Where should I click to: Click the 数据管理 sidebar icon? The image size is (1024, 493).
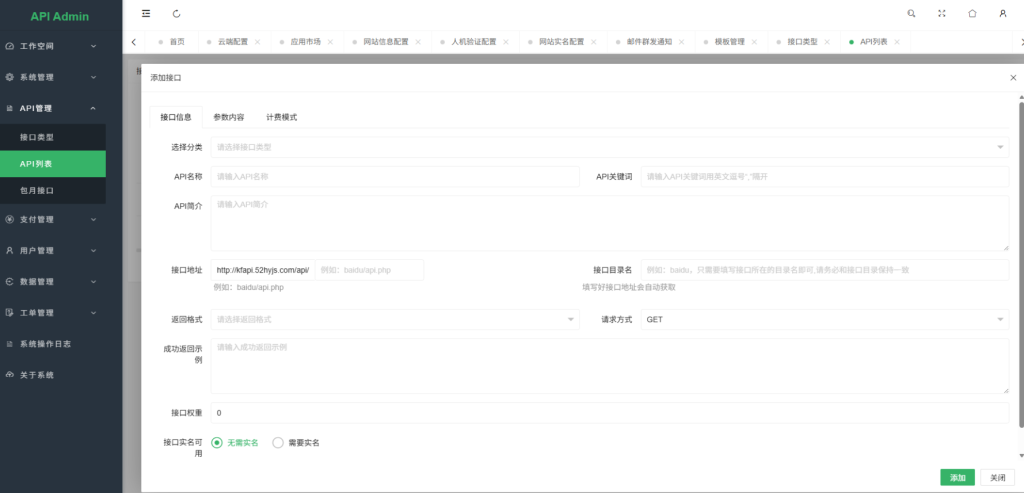click(x=10, y=281)
